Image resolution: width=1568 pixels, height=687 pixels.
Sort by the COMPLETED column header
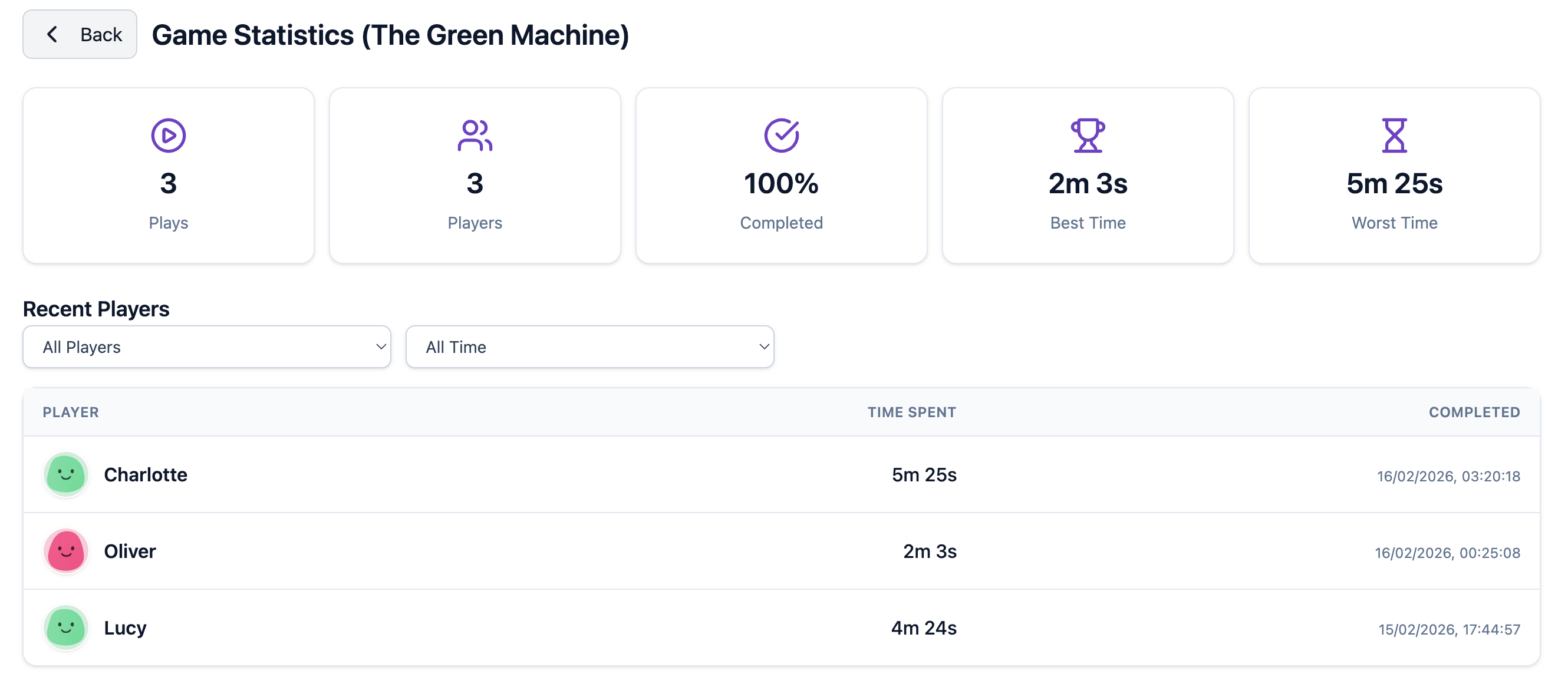1474,412
